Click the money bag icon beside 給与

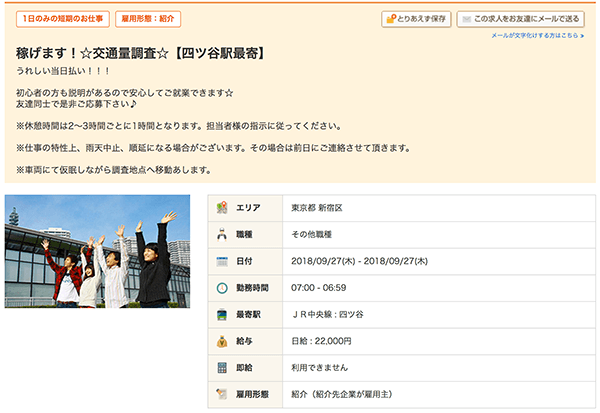pyautogui.click(x=222, y=342)
